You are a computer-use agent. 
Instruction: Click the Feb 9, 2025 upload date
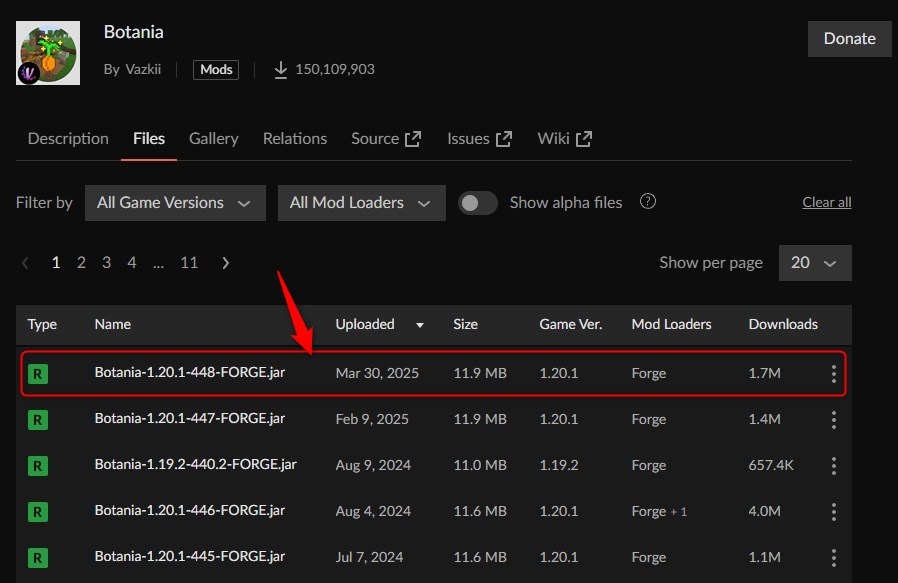coord(372,419)
